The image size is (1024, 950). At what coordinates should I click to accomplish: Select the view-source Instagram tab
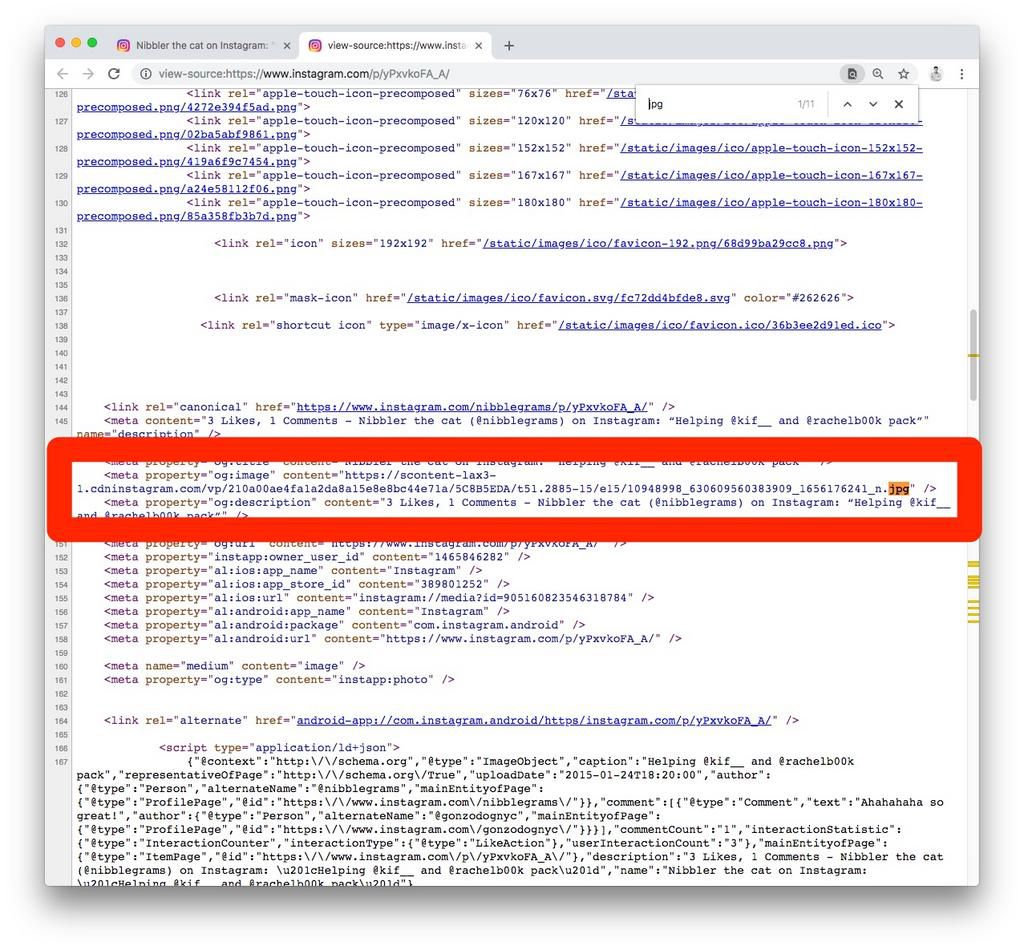(x=396, y=45)
